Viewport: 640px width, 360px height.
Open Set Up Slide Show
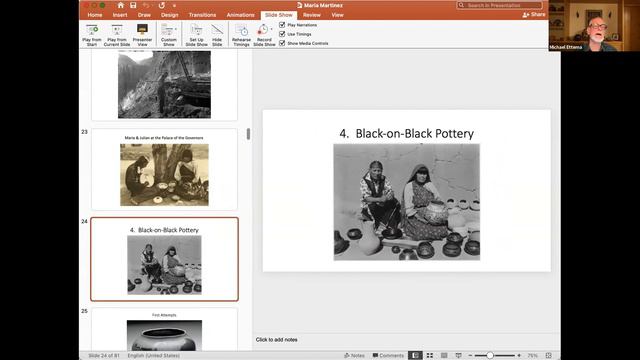pyautogui.click(x=196, y=35)
